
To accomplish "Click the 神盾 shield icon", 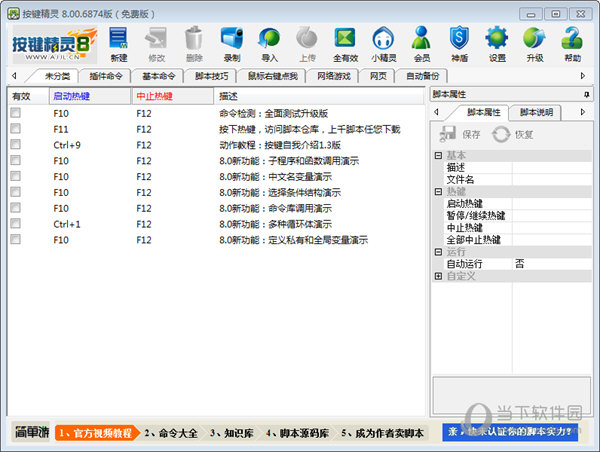I will click(x=459, y=44).
